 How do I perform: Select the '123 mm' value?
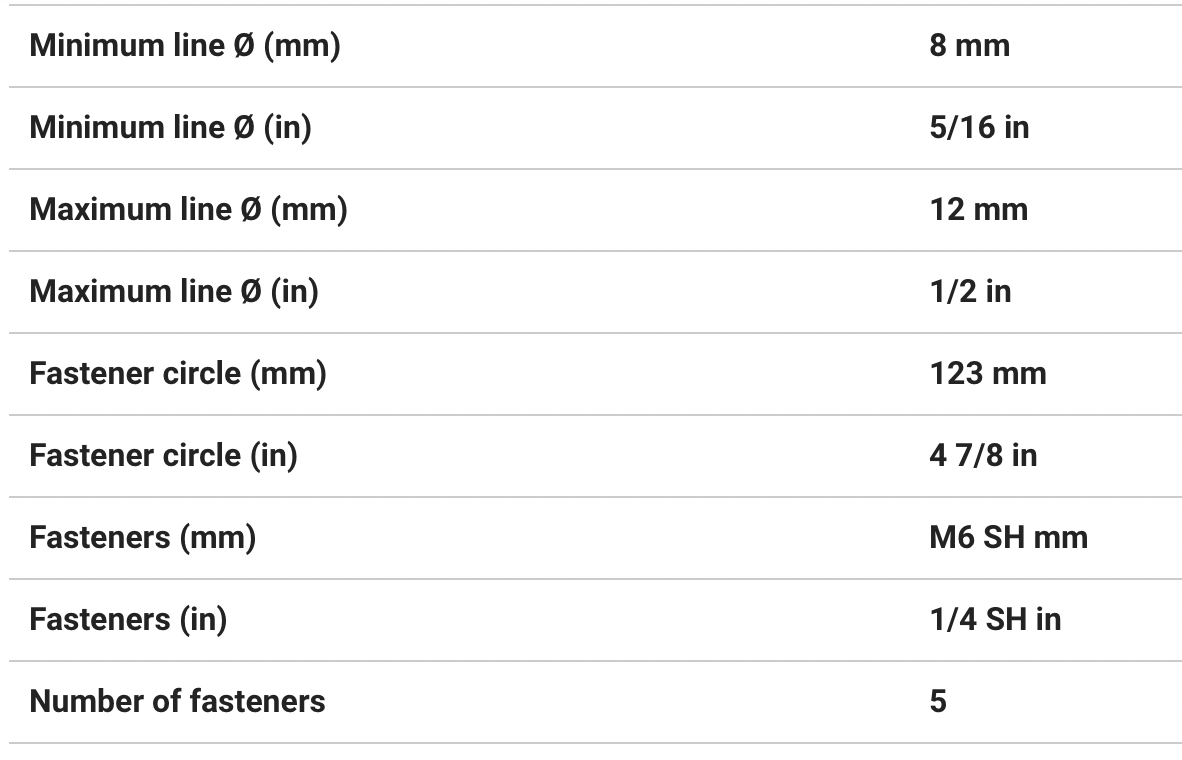[987, 374]
